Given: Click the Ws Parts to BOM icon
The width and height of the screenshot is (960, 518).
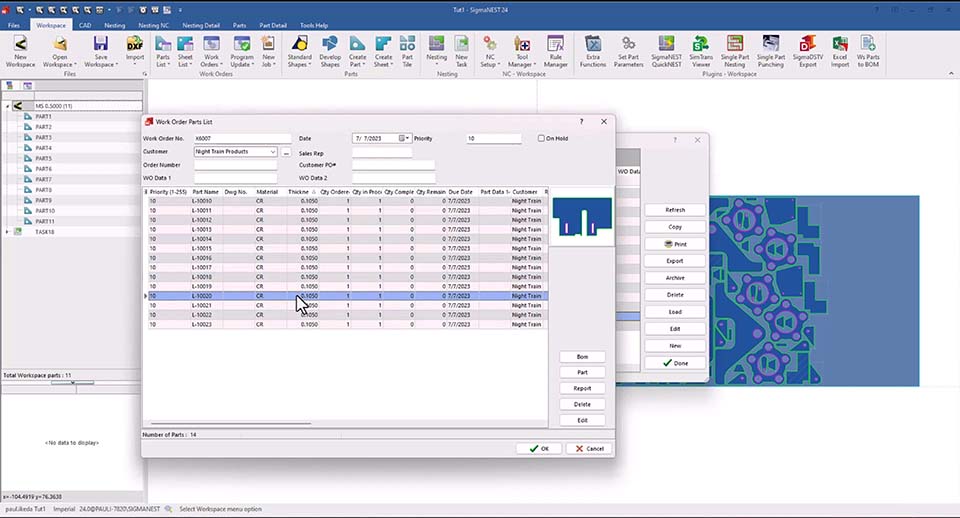Looking at the screenshot, I should pos(868,51).
